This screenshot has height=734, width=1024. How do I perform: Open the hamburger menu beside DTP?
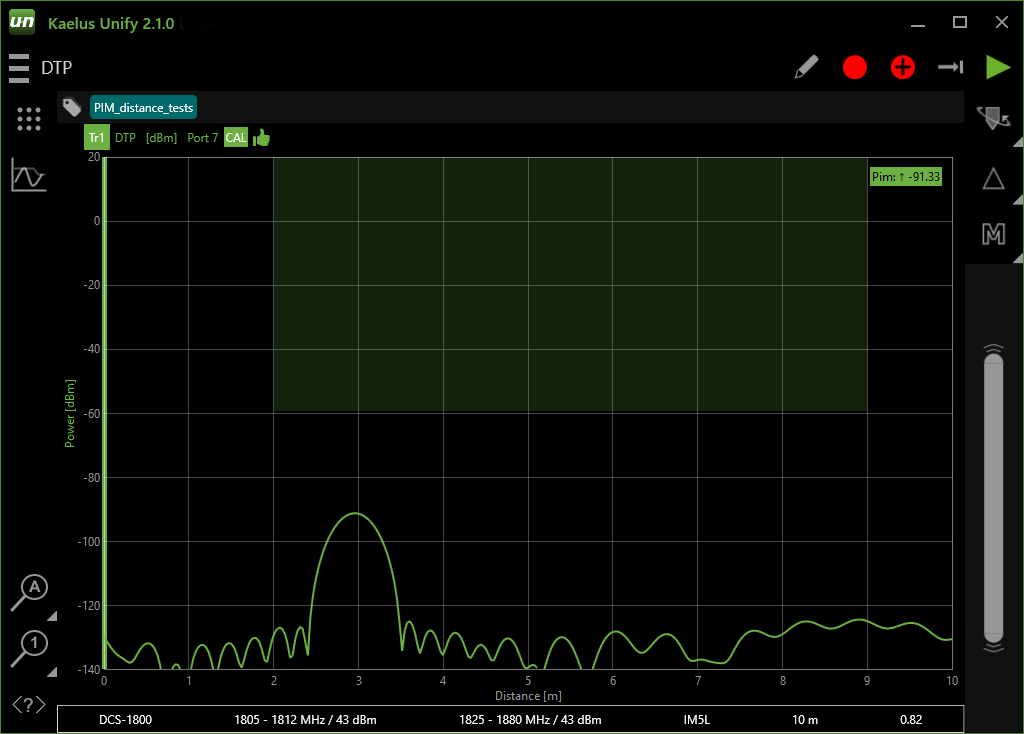17,67
